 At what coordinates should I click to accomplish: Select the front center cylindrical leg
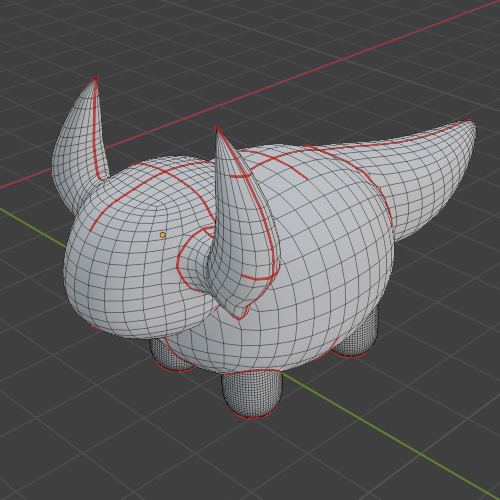[x=252, y=395]
